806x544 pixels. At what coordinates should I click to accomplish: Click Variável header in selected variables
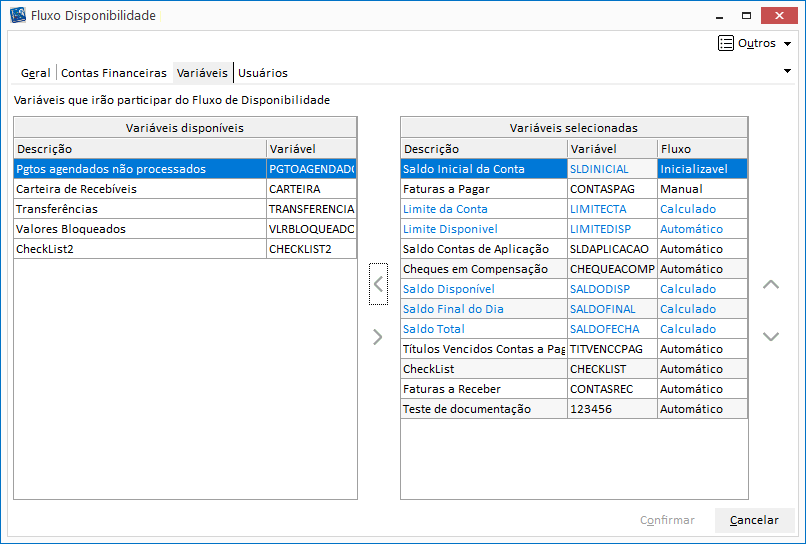[612, 149]
